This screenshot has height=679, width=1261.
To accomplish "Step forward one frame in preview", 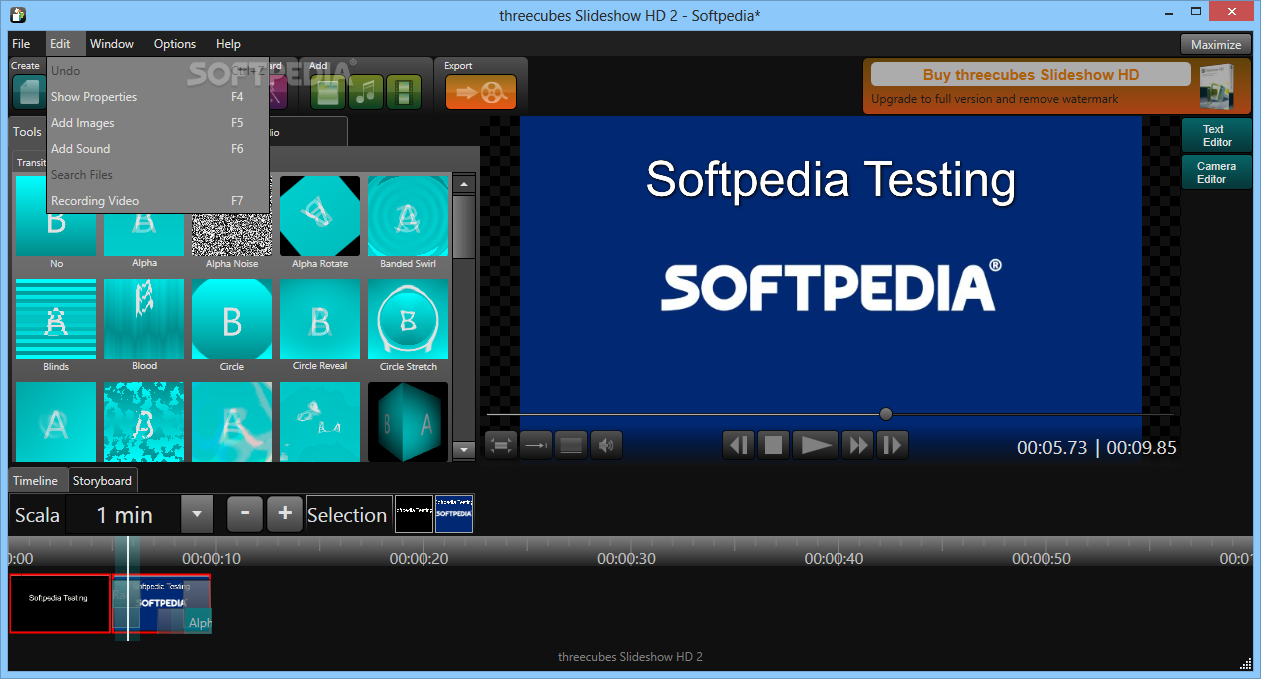I will (x=892, y=445).
